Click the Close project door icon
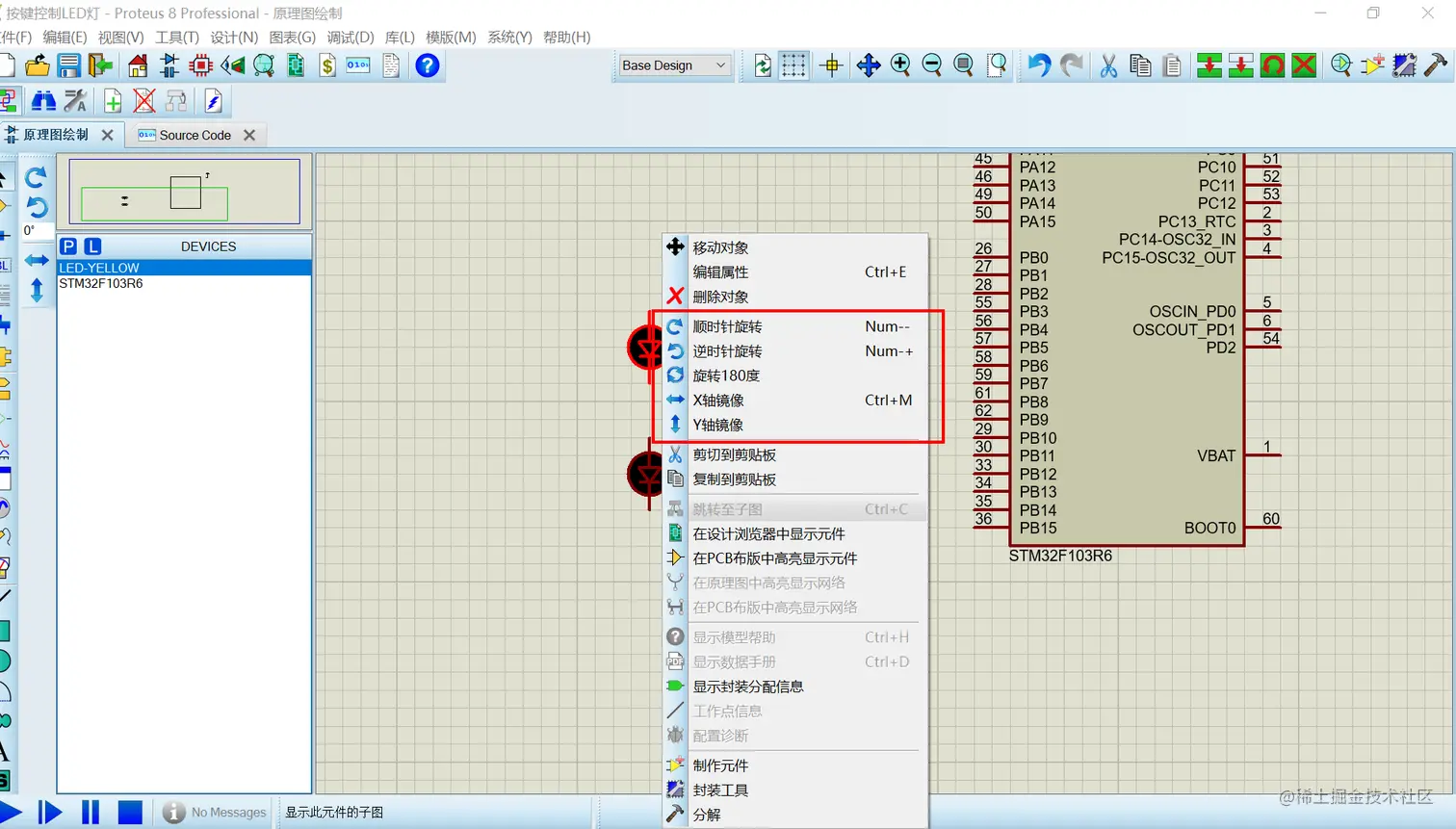This screenshot has width=1456, height=829. click(100, 65)
